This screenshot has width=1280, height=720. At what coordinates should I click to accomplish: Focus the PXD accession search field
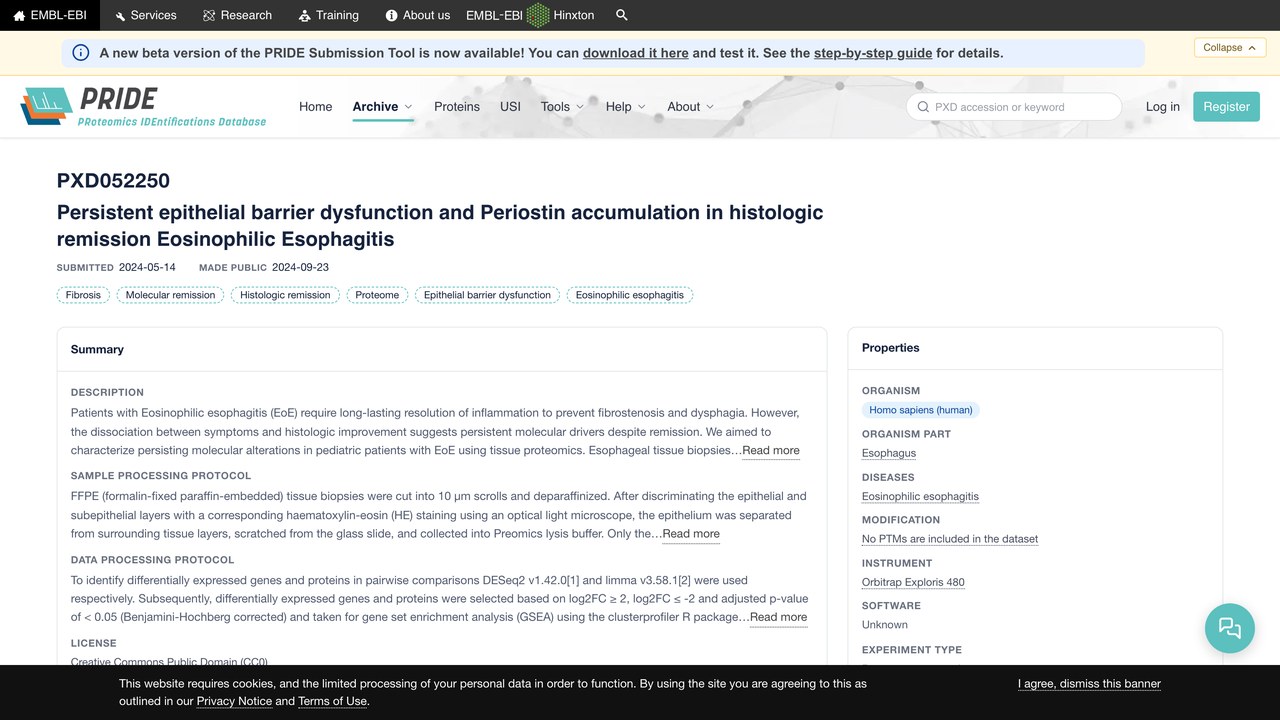1014,107
